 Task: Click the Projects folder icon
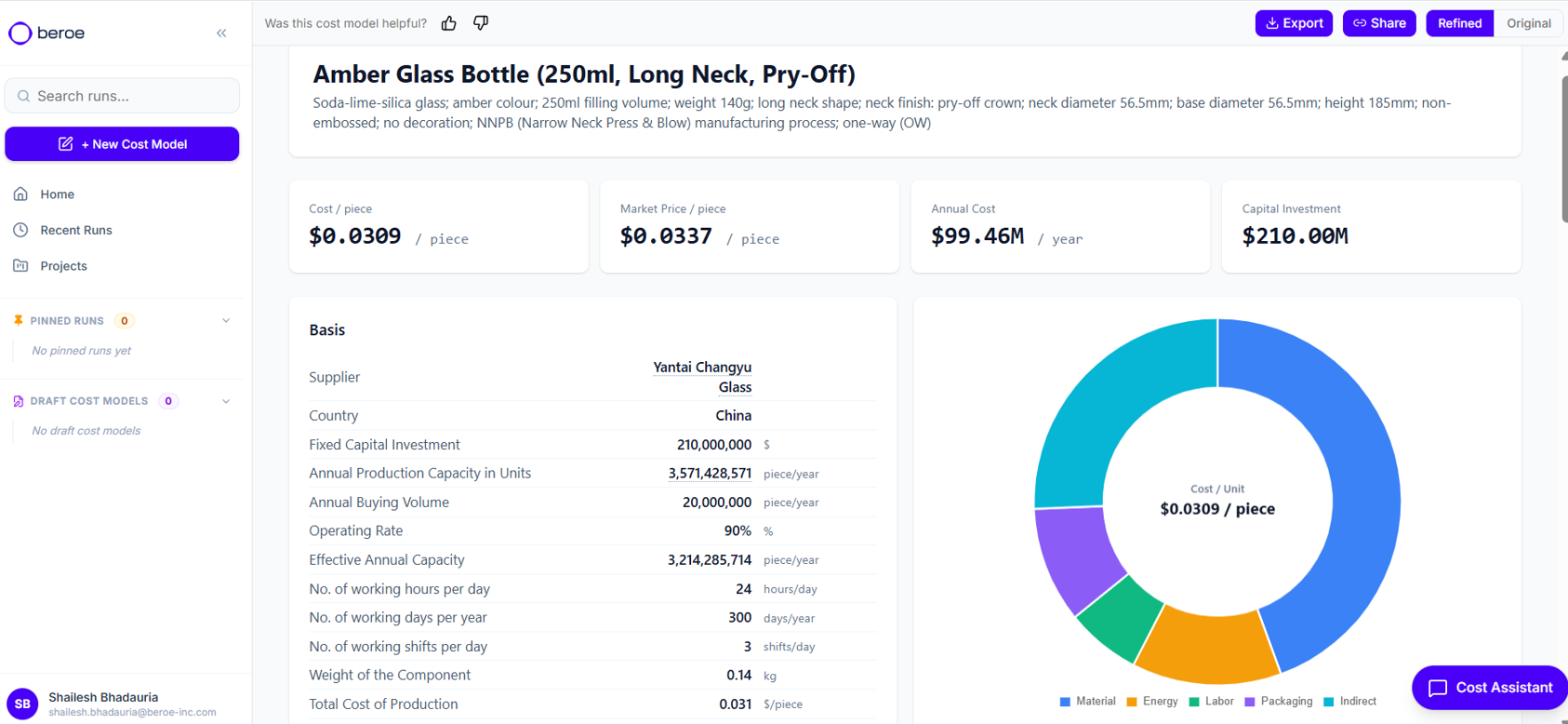point(20,266)
